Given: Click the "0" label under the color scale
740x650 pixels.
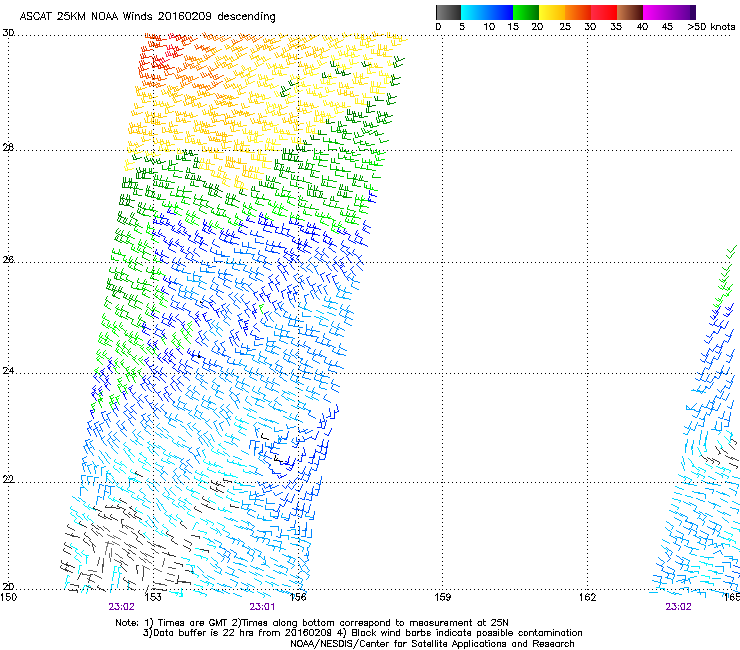Looking at the screenshot, I should [x=438, y=27].
